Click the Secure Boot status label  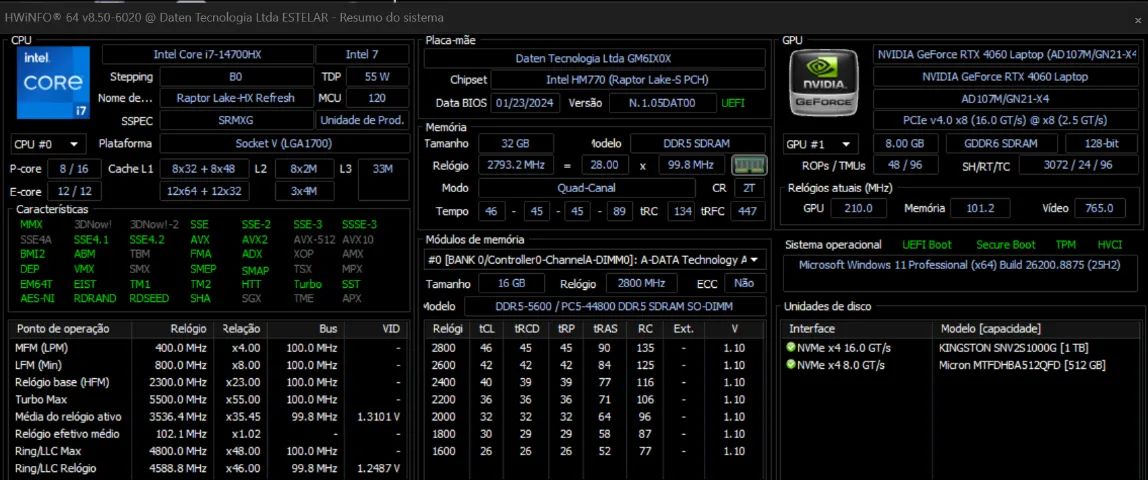[1006, 245]
